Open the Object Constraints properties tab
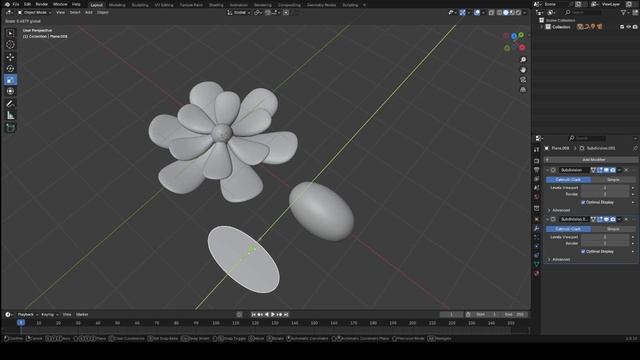Image resolution: width=640 pixels, height=360 pixels. coord(537,256)
